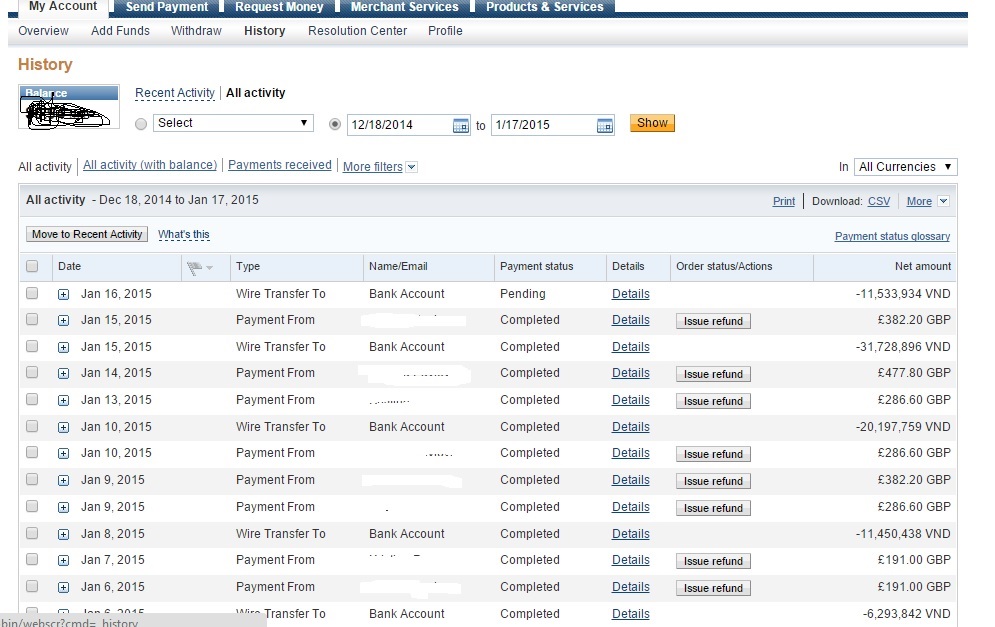Screen dimensions: 995x627
Task: Open the More filters dropdown arrow
Action: [411, 167]
